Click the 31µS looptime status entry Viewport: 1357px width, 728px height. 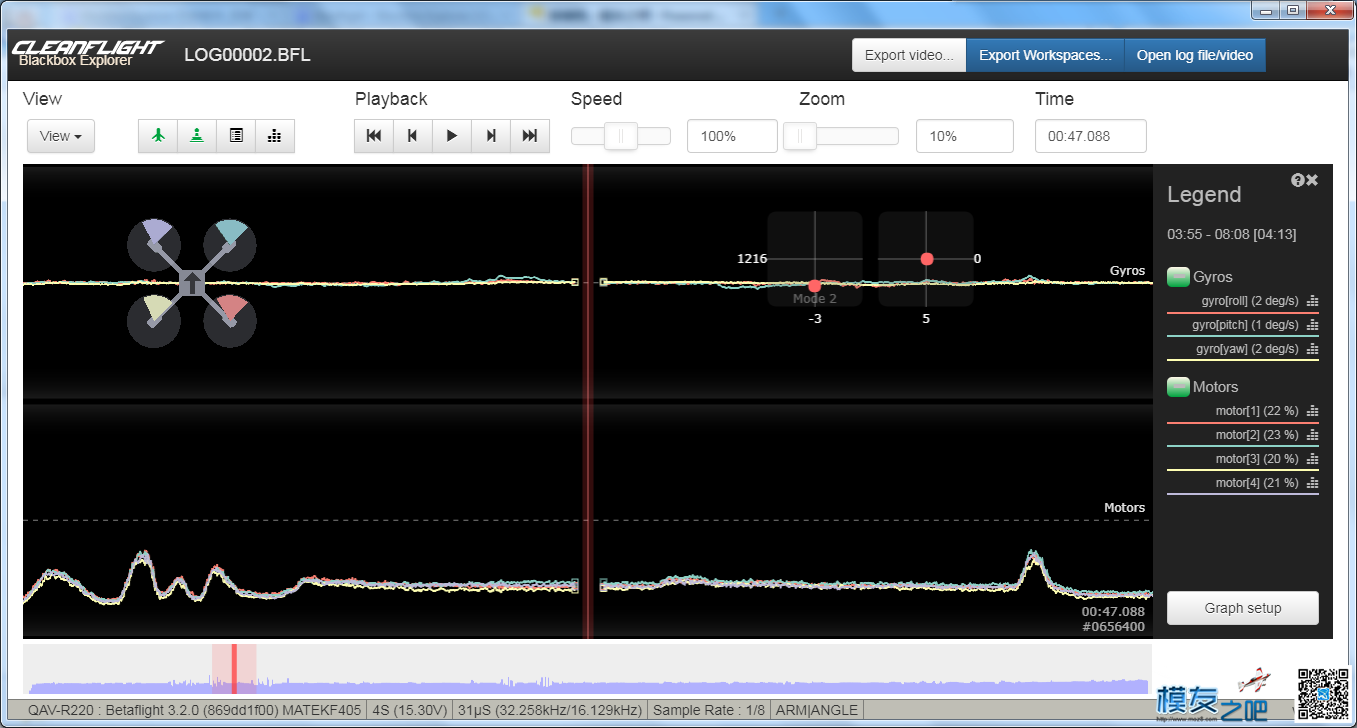550,710
